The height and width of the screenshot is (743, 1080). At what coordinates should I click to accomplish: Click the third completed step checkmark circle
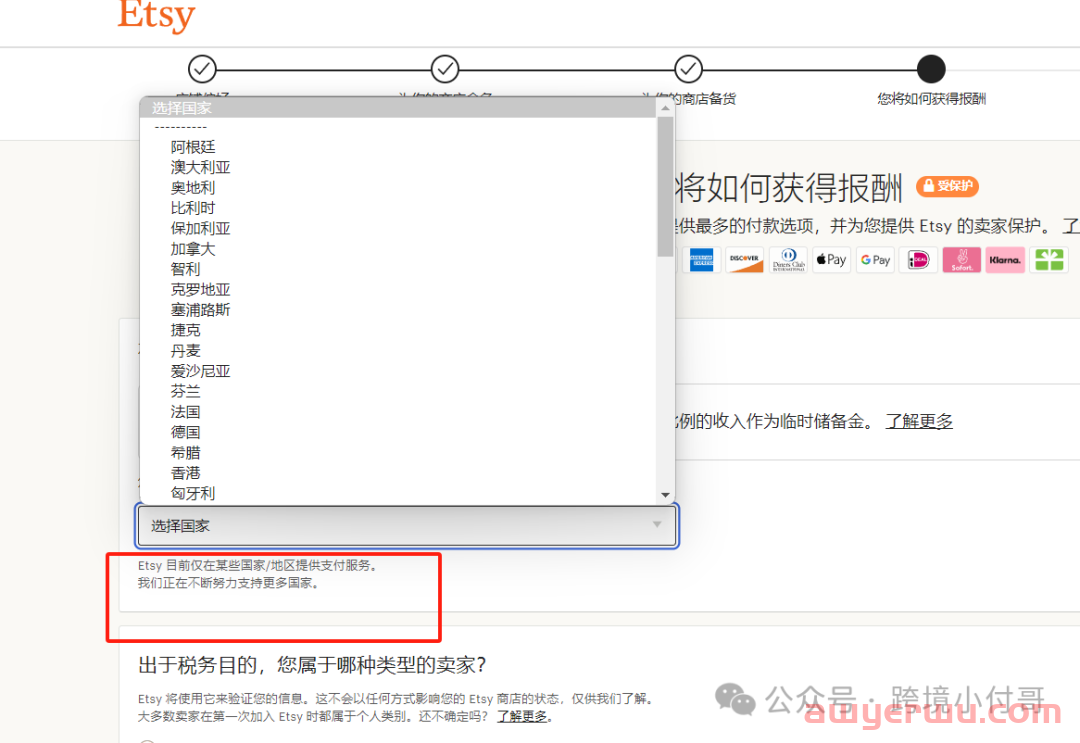pyautogui.click(x=688, y=69)
